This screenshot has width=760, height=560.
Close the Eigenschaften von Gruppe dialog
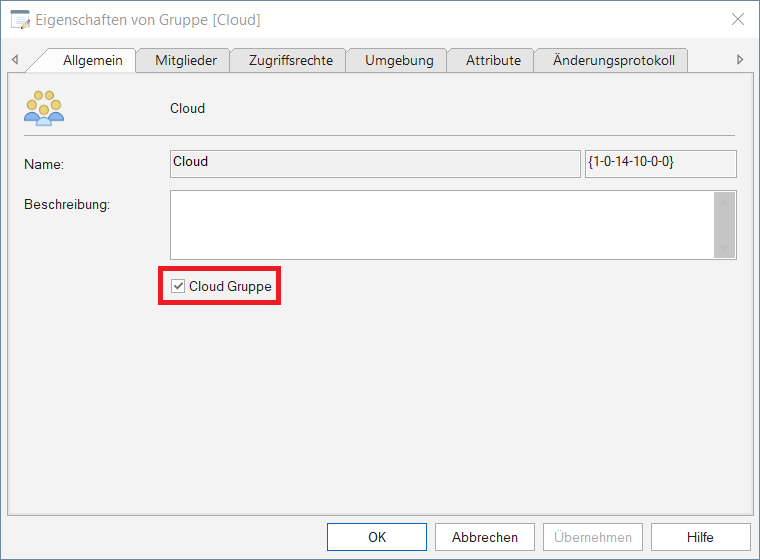click(x=738, y=19)
